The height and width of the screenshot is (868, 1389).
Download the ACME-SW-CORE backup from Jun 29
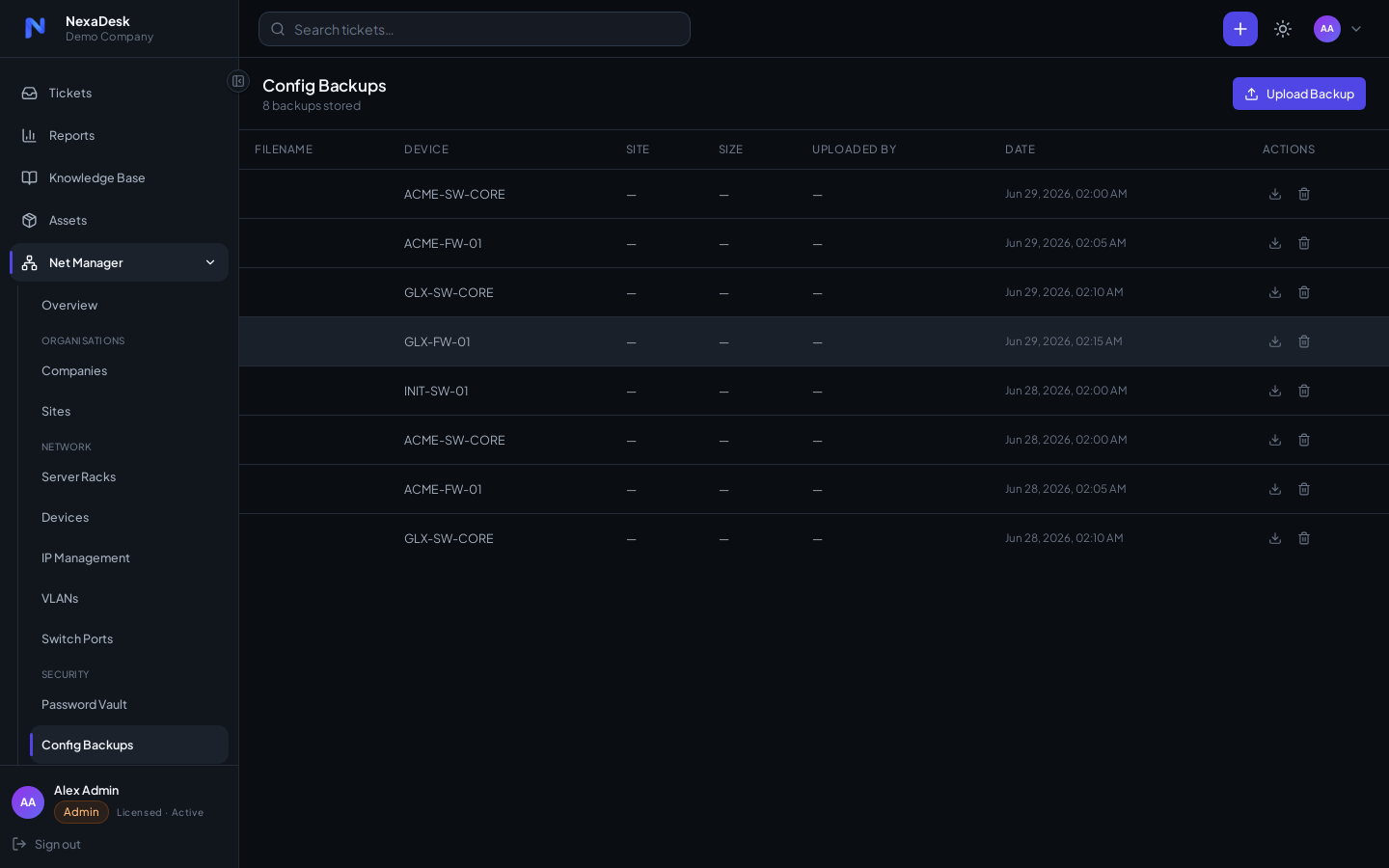pos(1275,194)
